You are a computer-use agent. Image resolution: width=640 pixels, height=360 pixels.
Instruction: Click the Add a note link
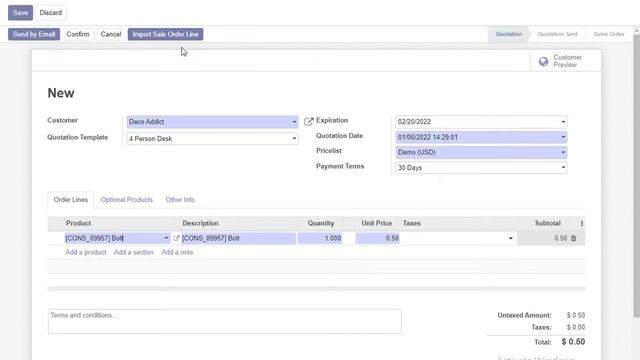pos(177,252)
